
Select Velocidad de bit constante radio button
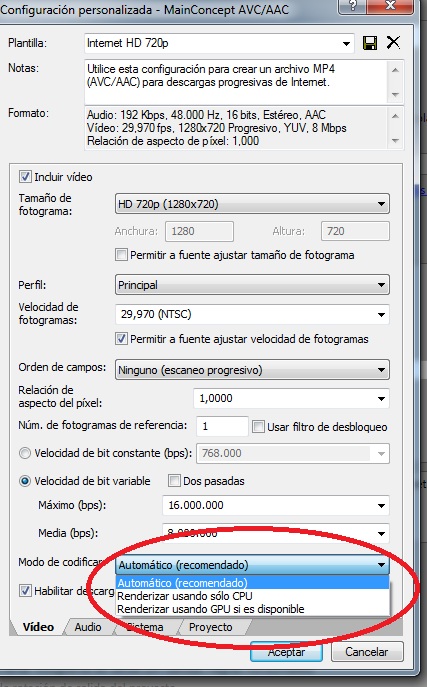[x=25, y=453]
